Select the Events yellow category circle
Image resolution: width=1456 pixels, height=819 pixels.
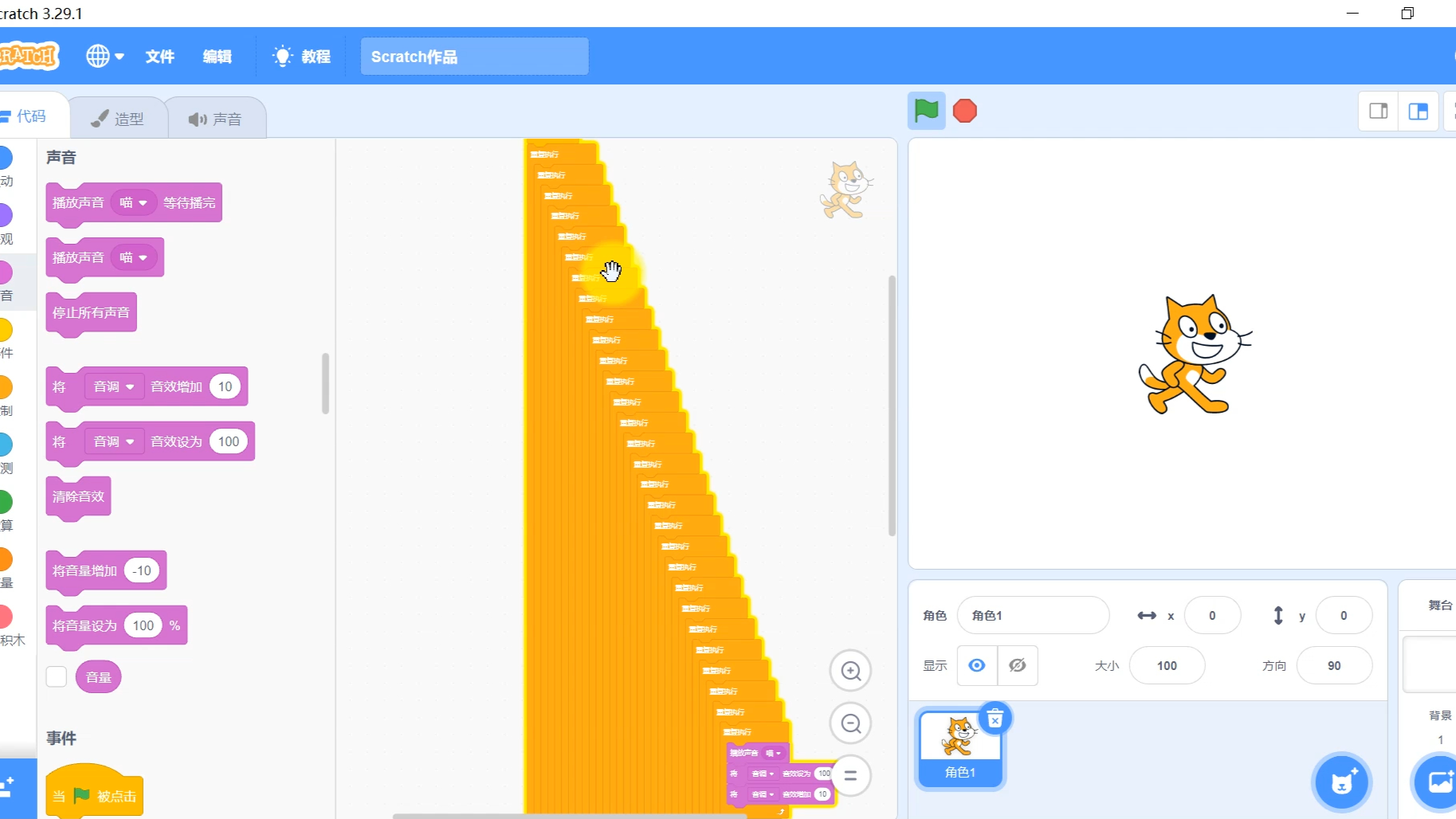click(5, 330)
